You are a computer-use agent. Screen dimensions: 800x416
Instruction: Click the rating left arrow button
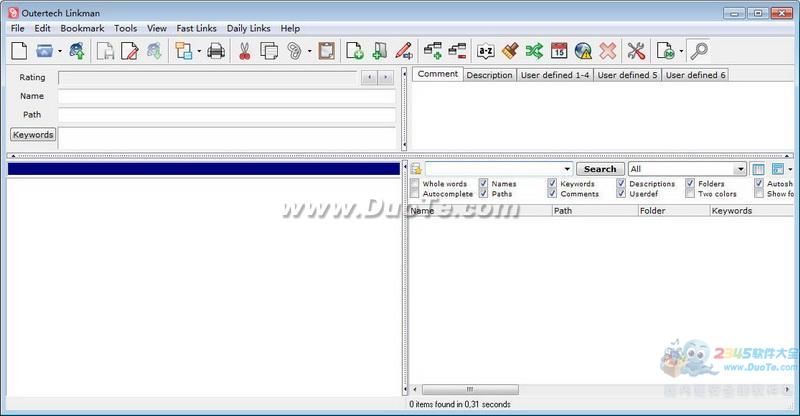coord(369,78)
